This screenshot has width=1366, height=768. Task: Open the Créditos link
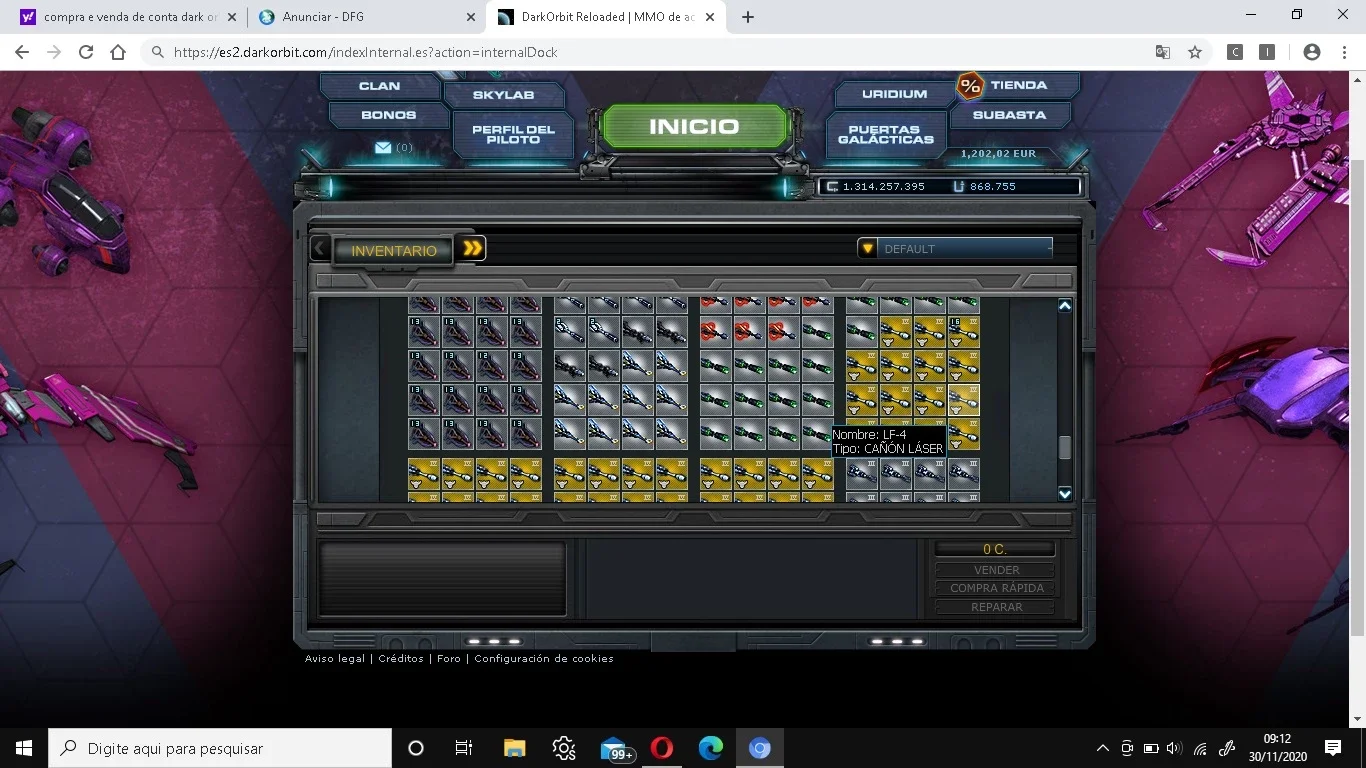pos(401,658)
